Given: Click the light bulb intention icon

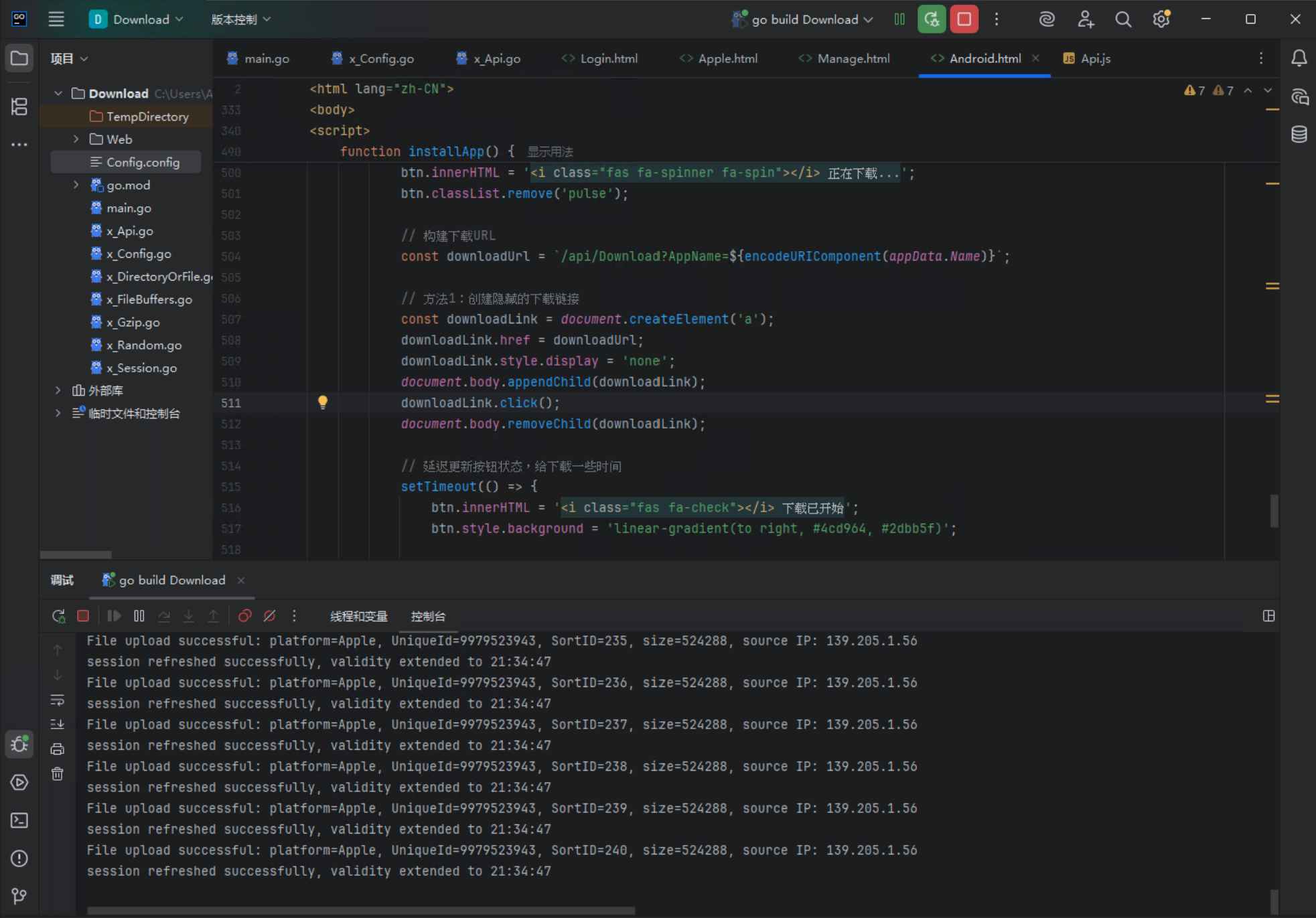Looking at the screenshot, I should point(323,402).
